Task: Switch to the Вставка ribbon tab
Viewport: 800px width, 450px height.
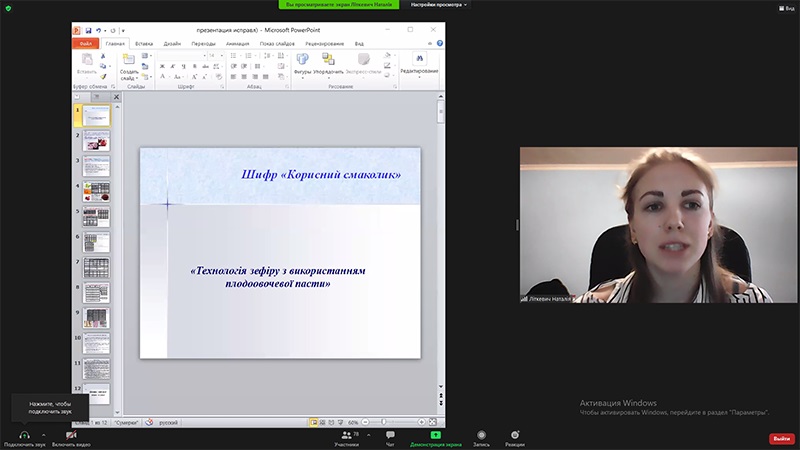Action: click(144, 44)
